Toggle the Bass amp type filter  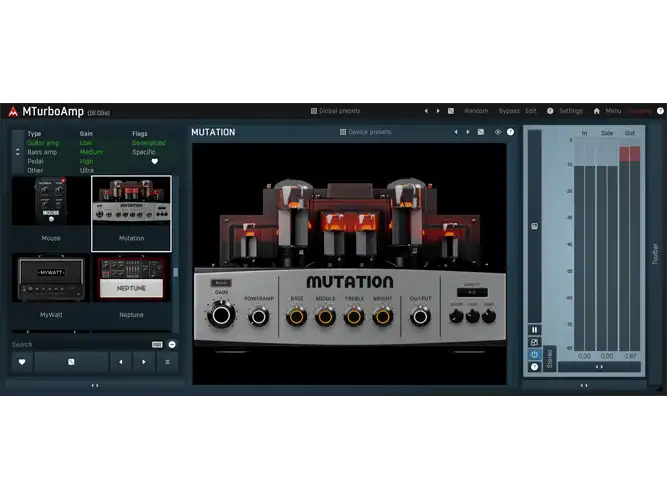[x=42, y=152]
